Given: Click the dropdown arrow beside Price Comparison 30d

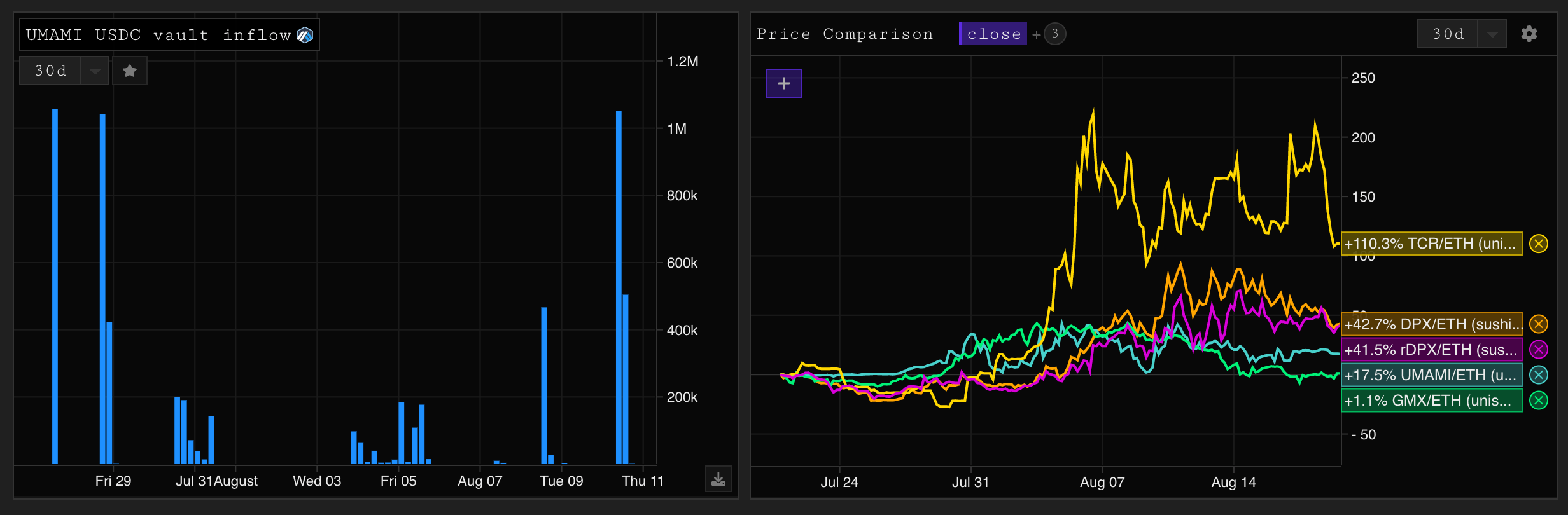Looking at the screenshot, I should (1492, 34).
